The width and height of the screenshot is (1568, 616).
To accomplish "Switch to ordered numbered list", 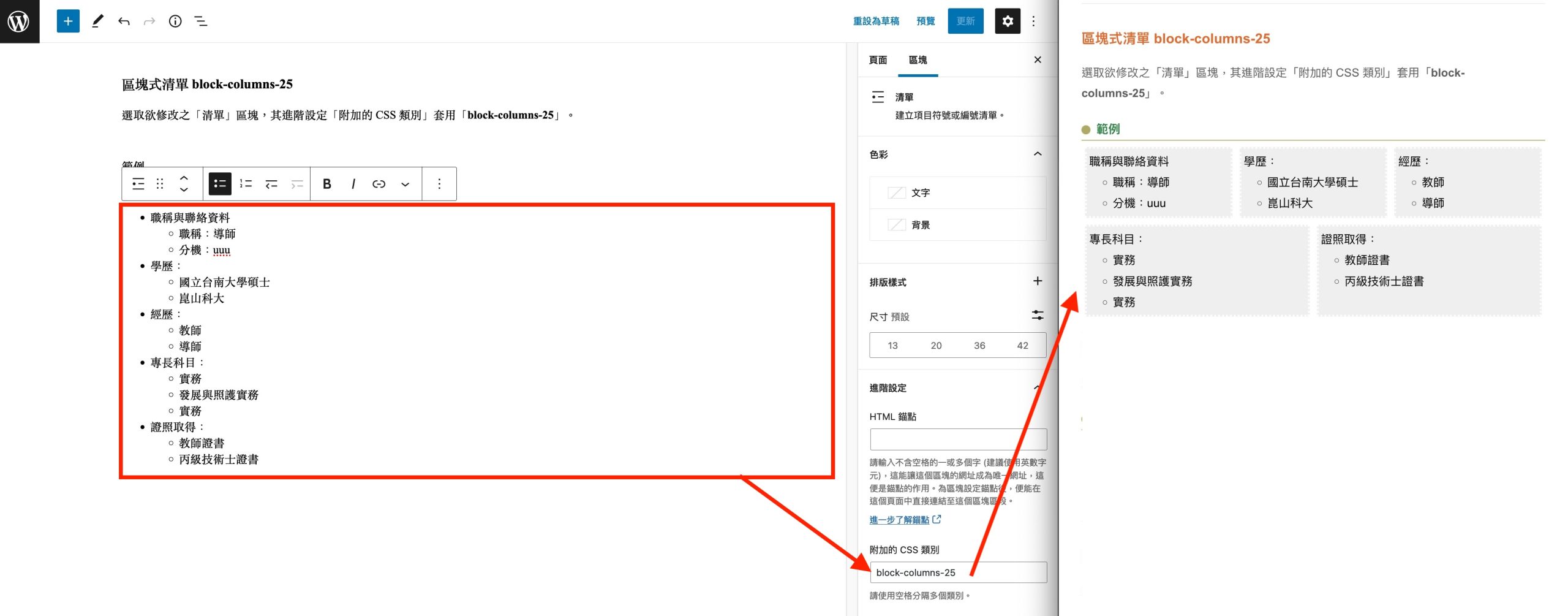I will (x=246, y=184).
